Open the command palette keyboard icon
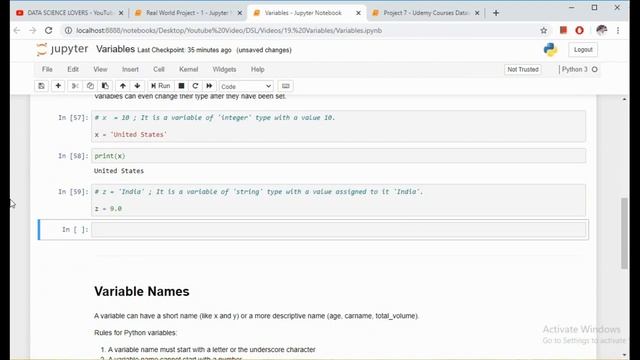The width and height of the screenshot is (640, 360). click(286, 86)
